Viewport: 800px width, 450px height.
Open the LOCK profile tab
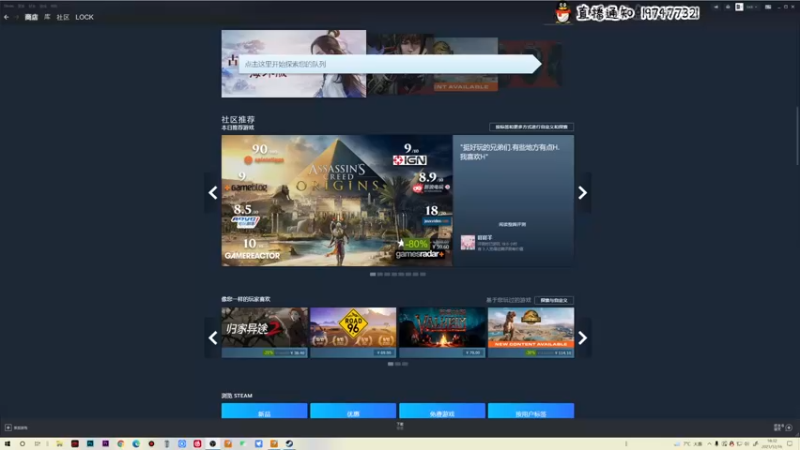pyautogui.click(x=84, y=17)
